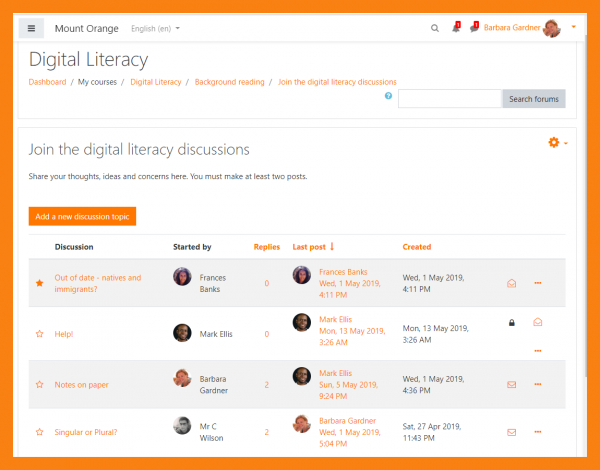Click the help icon beside search box
This screenshot has height=470, width=600.
pyautogui.click(x=389, y=96)
